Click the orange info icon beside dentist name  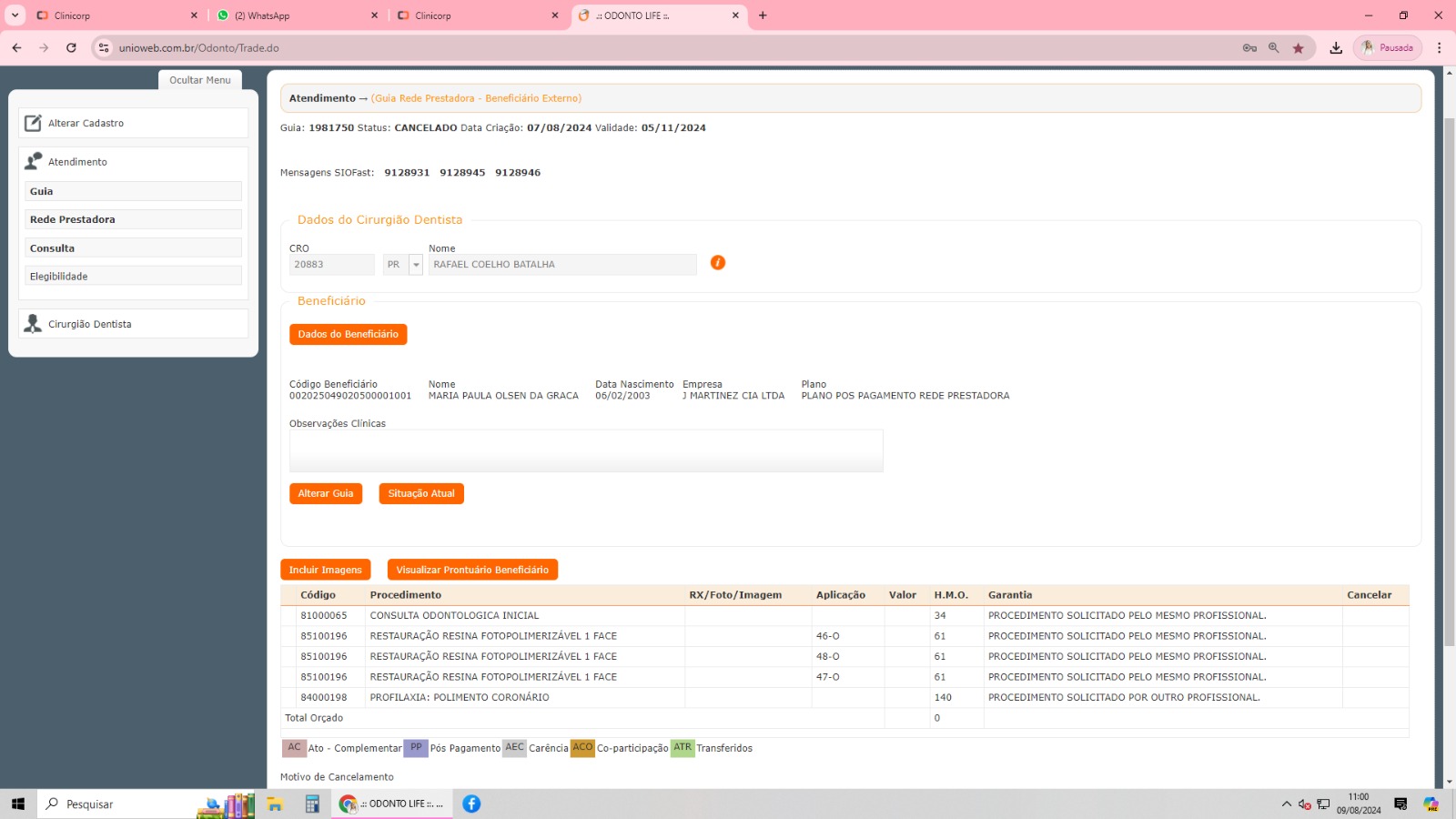click(x=718, y=263)
